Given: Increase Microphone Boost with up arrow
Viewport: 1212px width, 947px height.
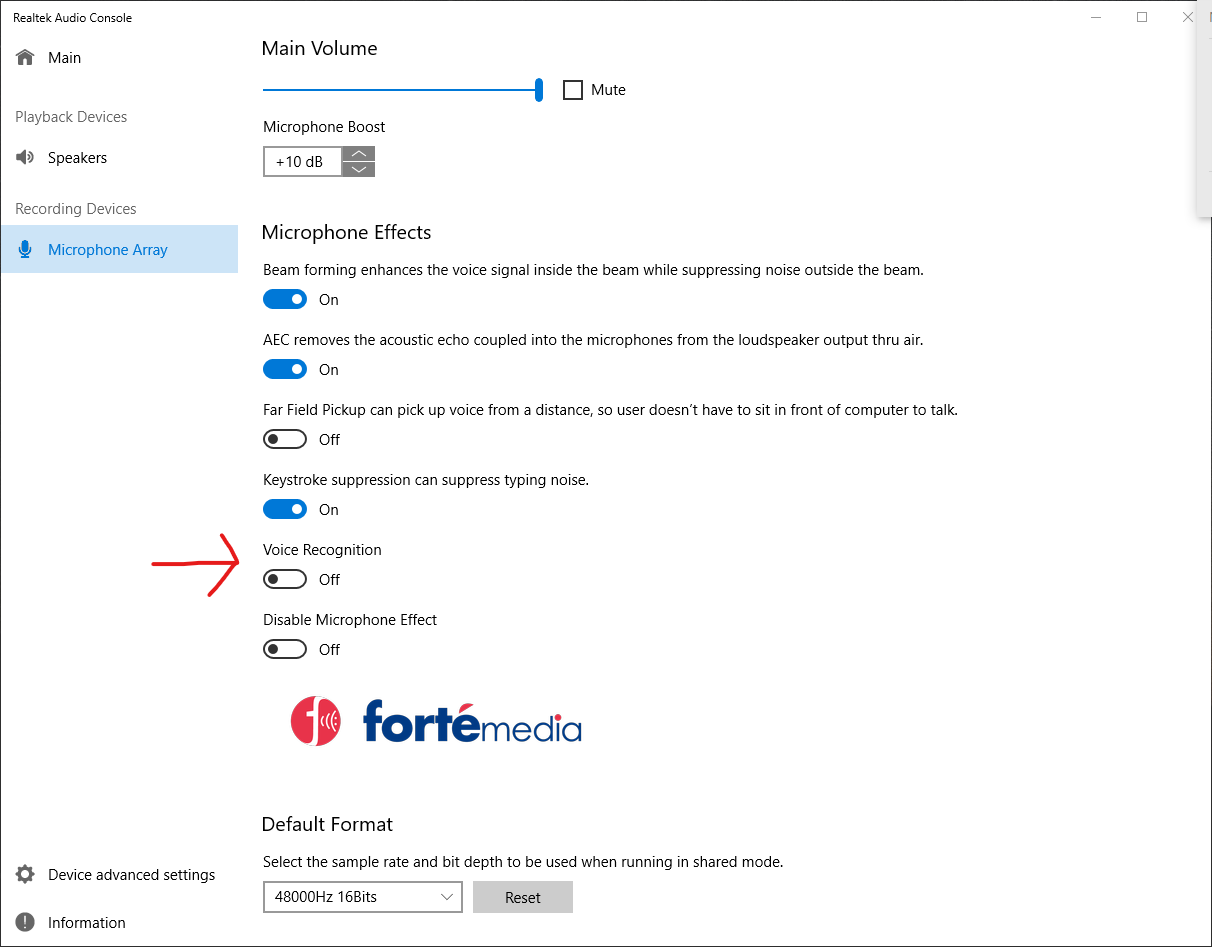Looking at the screenshot, I should pos(359,154).
